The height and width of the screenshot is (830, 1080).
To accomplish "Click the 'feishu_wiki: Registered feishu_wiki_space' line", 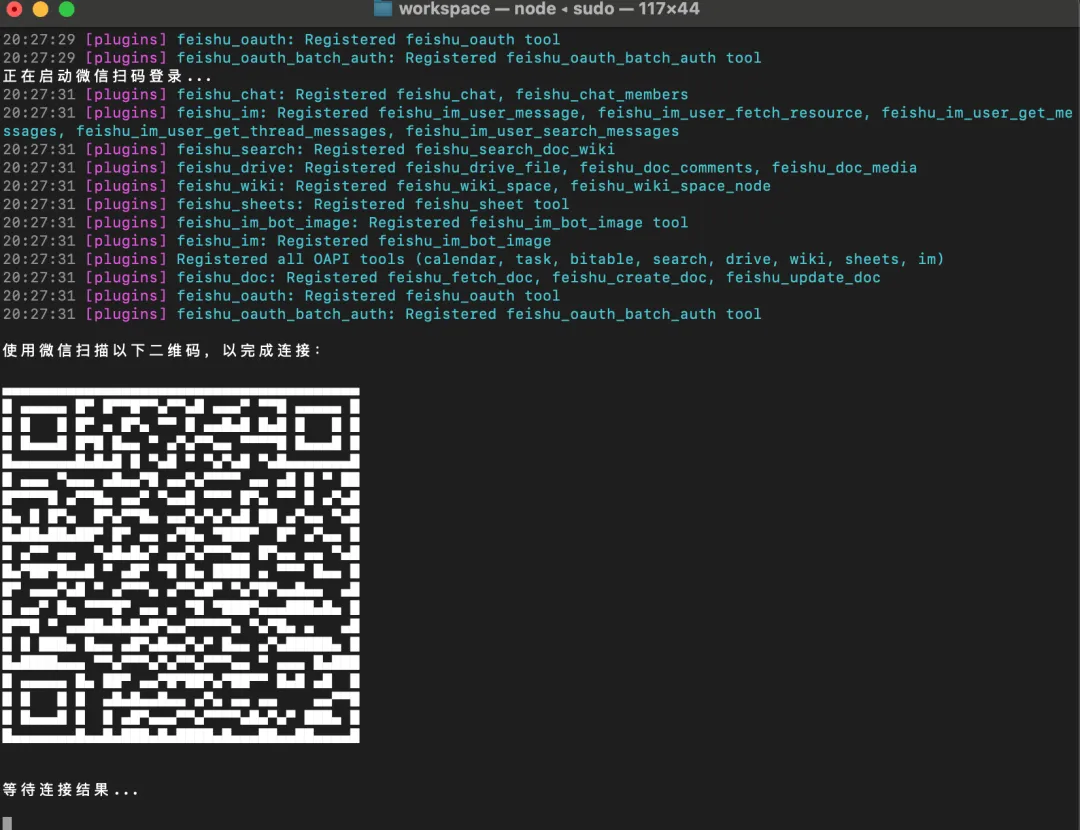I will (386, 186).
